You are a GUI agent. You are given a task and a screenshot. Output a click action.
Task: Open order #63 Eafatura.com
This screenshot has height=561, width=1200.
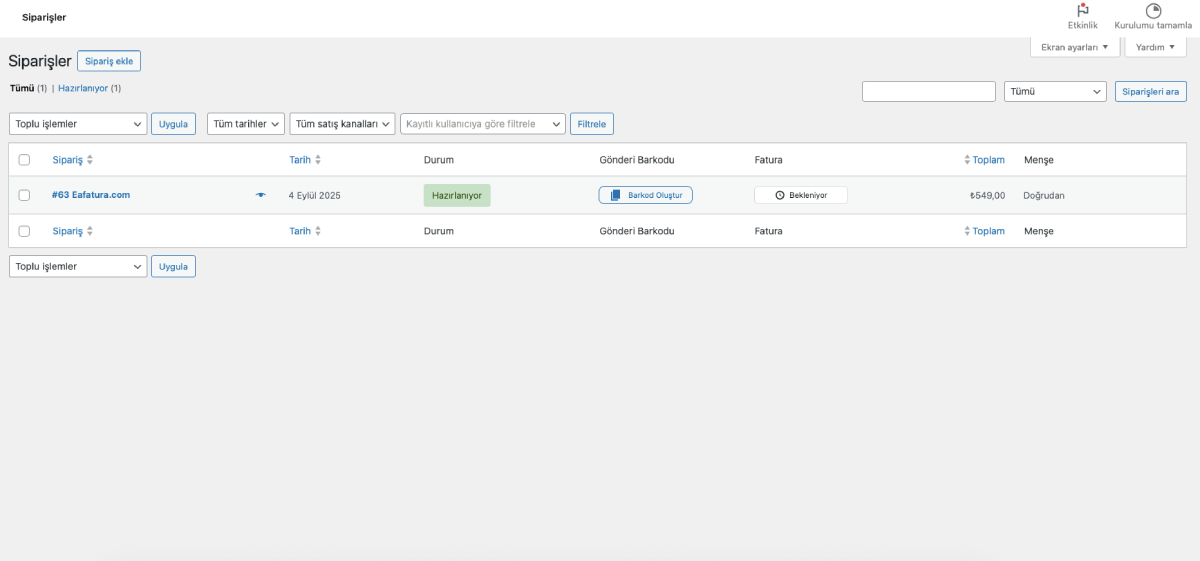point(91,195)
